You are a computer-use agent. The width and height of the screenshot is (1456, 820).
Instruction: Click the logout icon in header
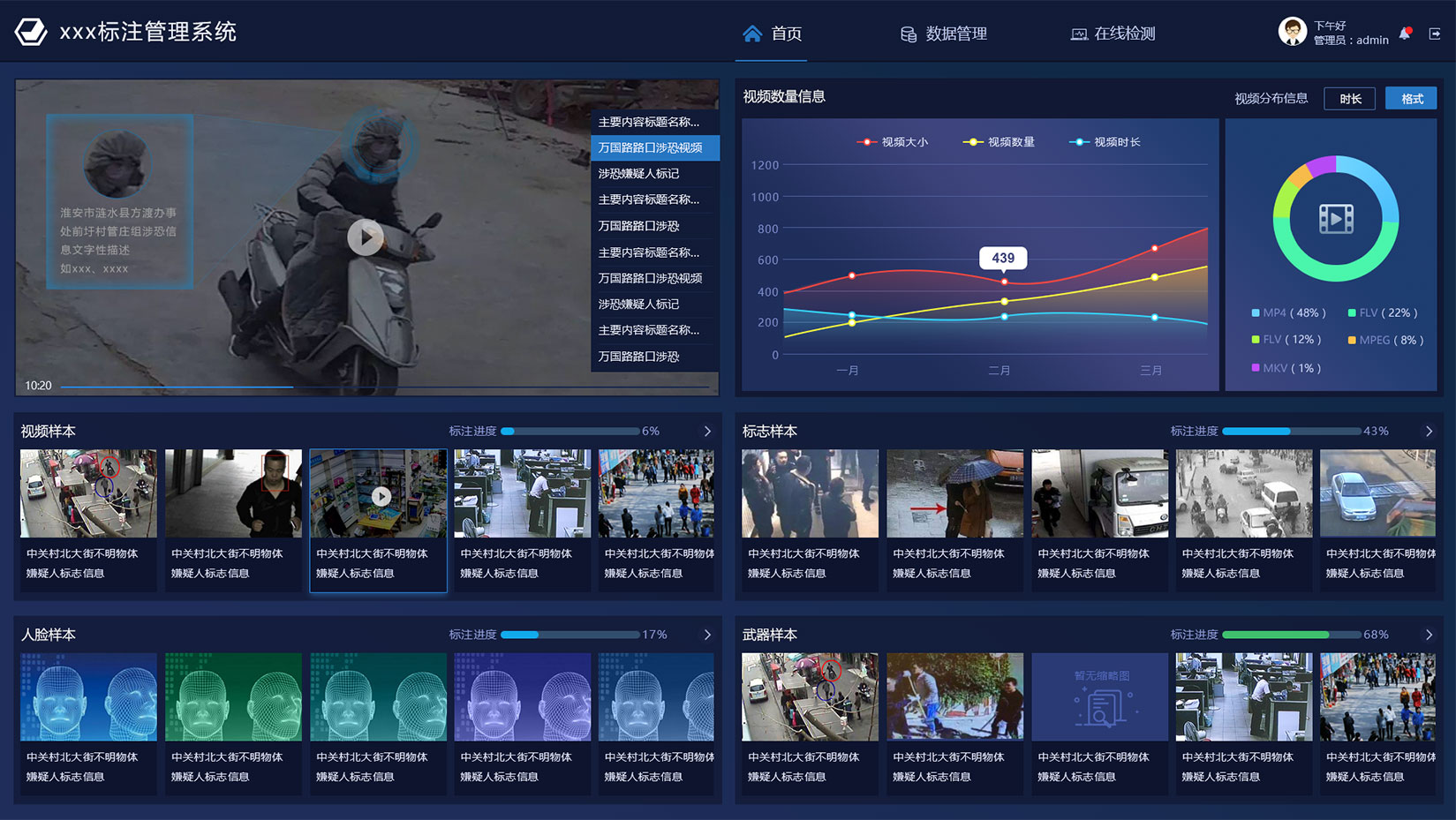pyautogui.click(x=1435, y=34)
